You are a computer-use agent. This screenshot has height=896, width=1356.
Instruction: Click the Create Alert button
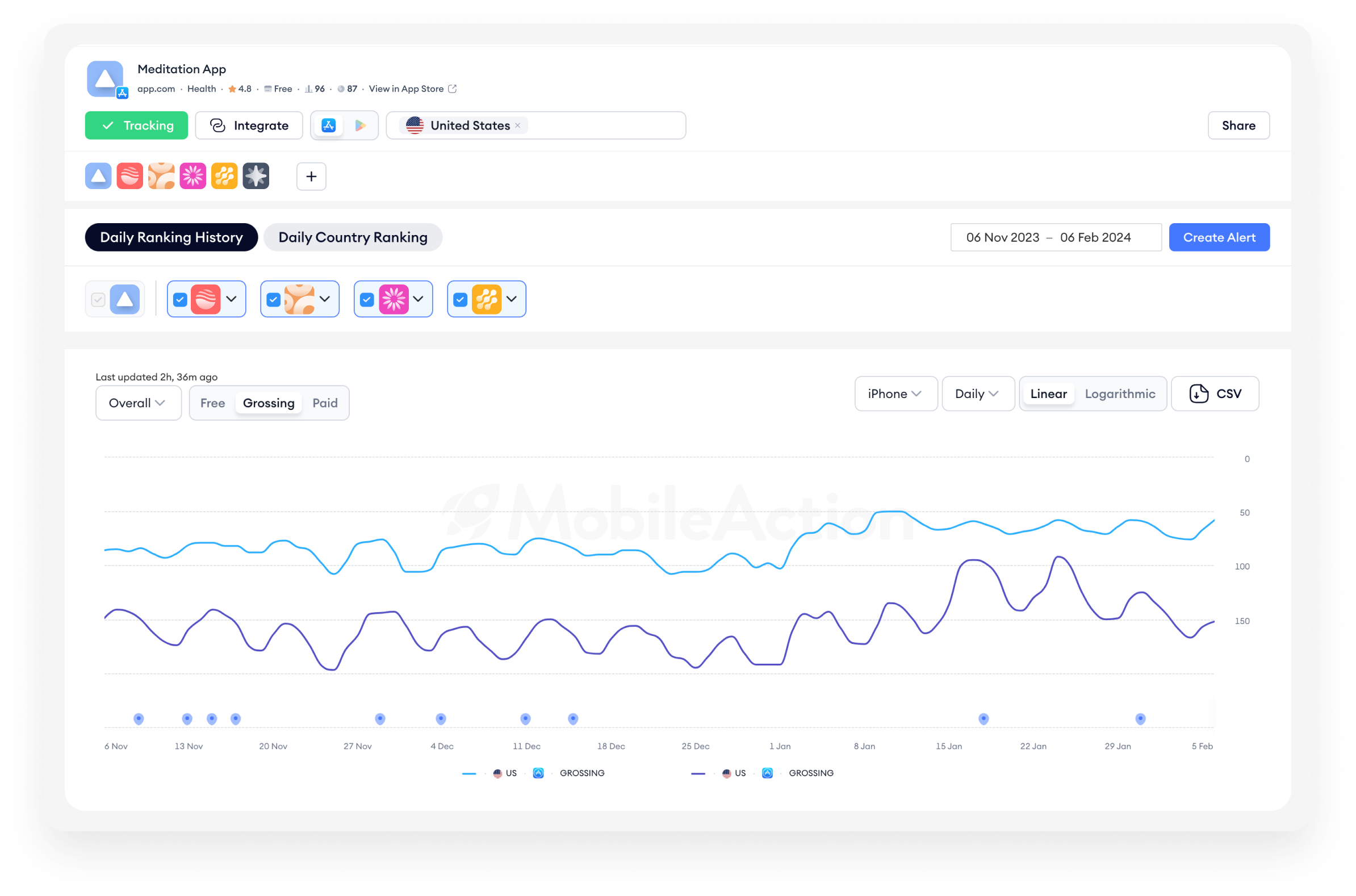(1219, 237)
